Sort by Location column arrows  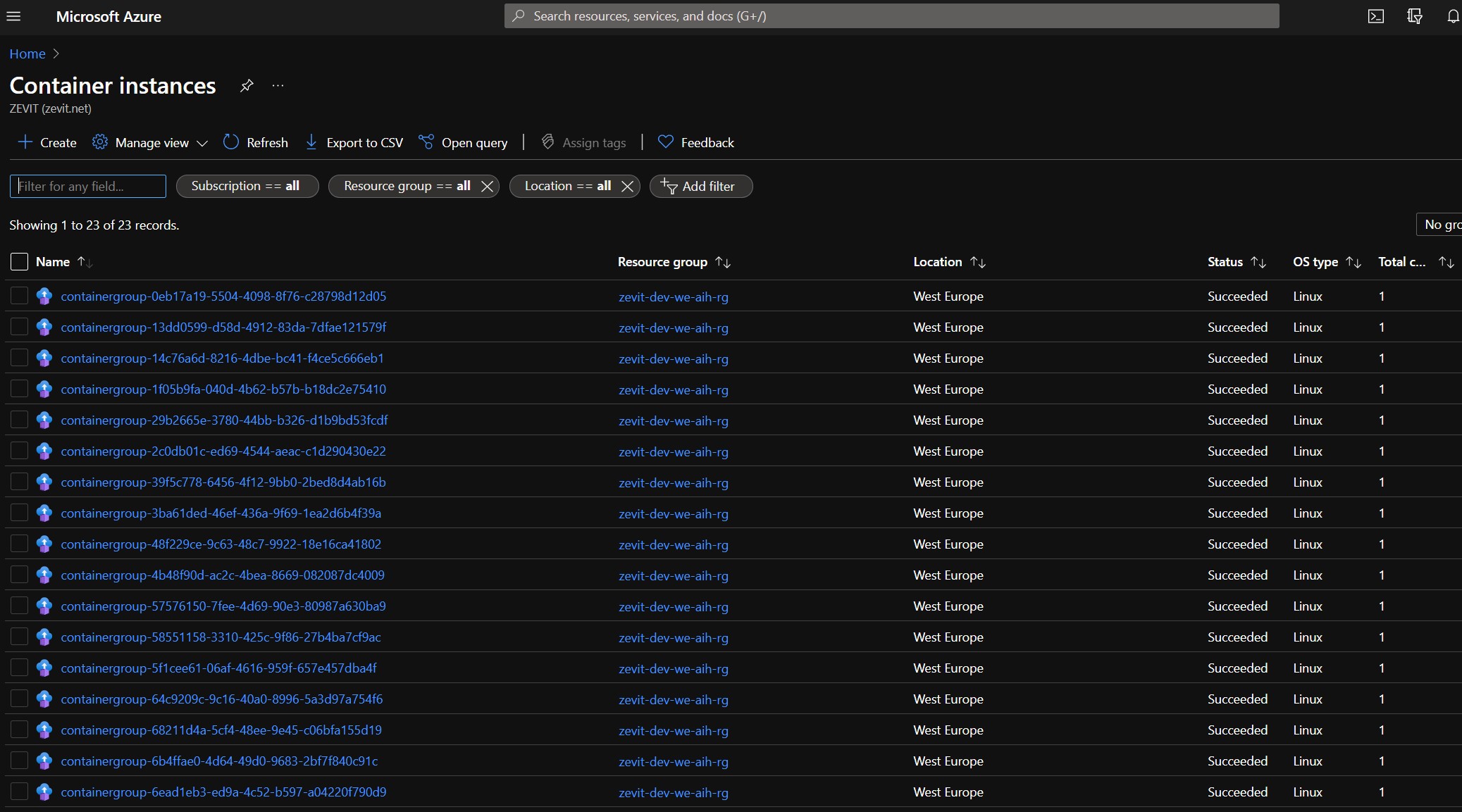tap(978, 262)
